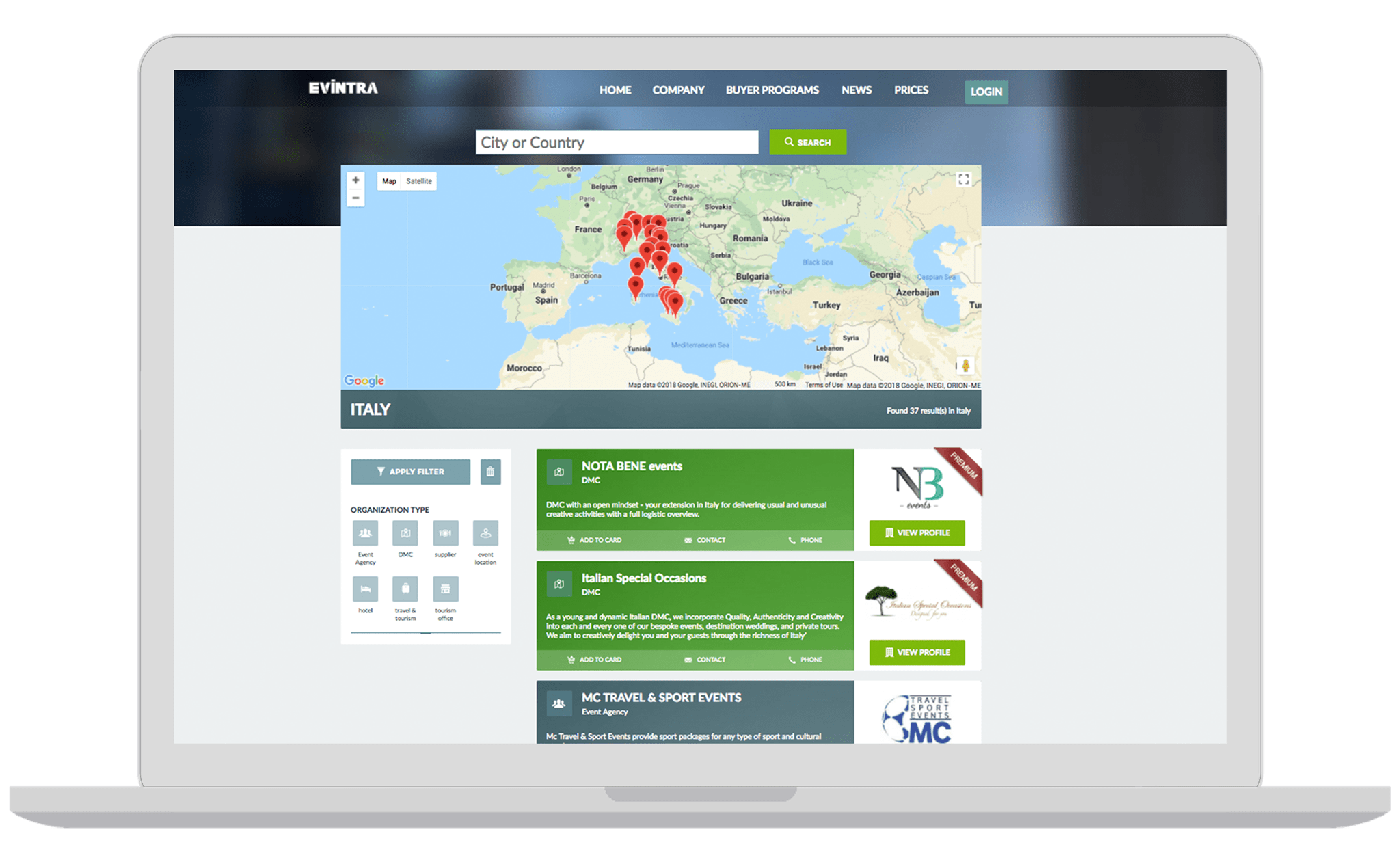Toggle event location organization filter
The height and width of the screenshot is (862, 1400).
click(x=485, y=533)
